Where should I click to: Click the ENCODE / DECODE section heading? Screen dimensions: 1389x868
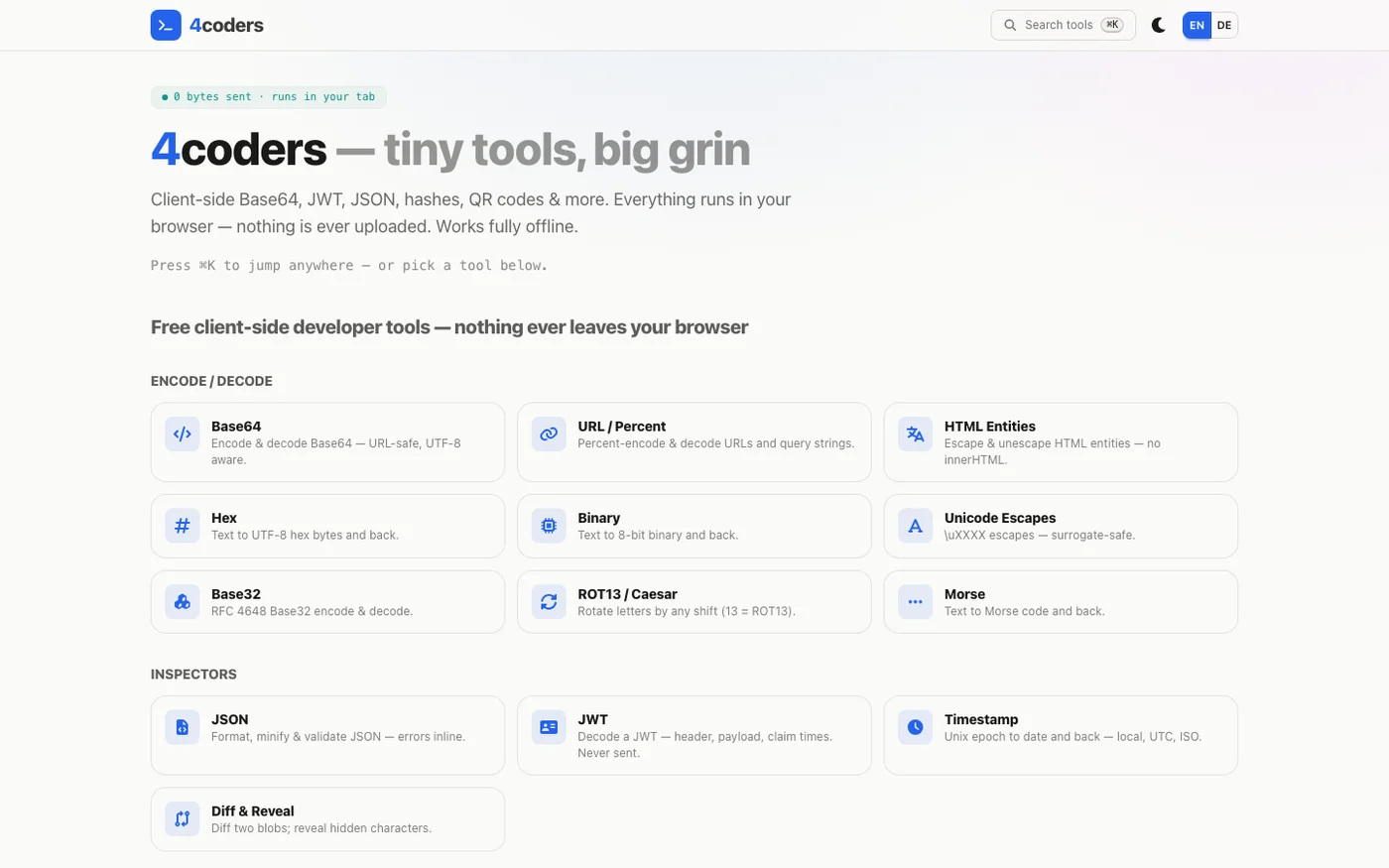pos(211,381)
